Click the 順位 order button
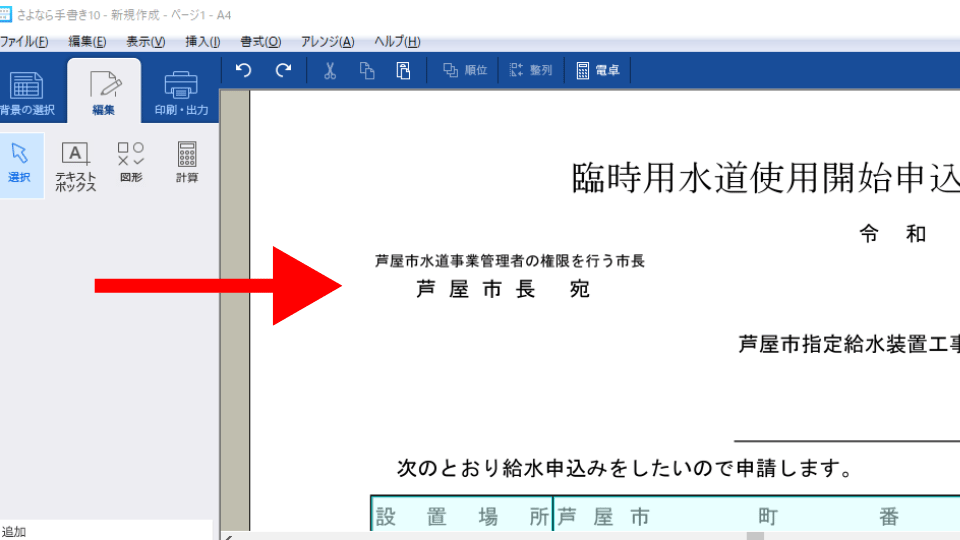Viewport: 960px width, 540px height. 465,70
